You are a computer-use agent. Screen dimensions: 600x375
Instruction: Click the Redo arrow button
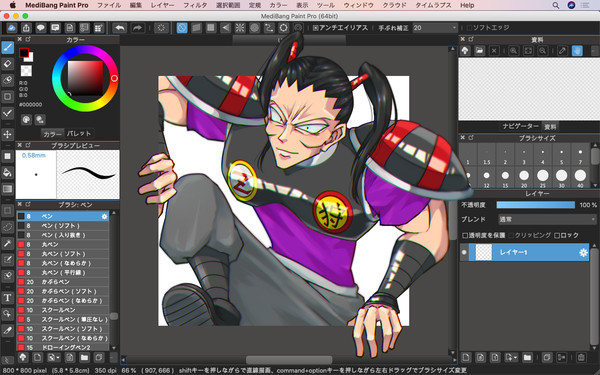click(137, 28)
